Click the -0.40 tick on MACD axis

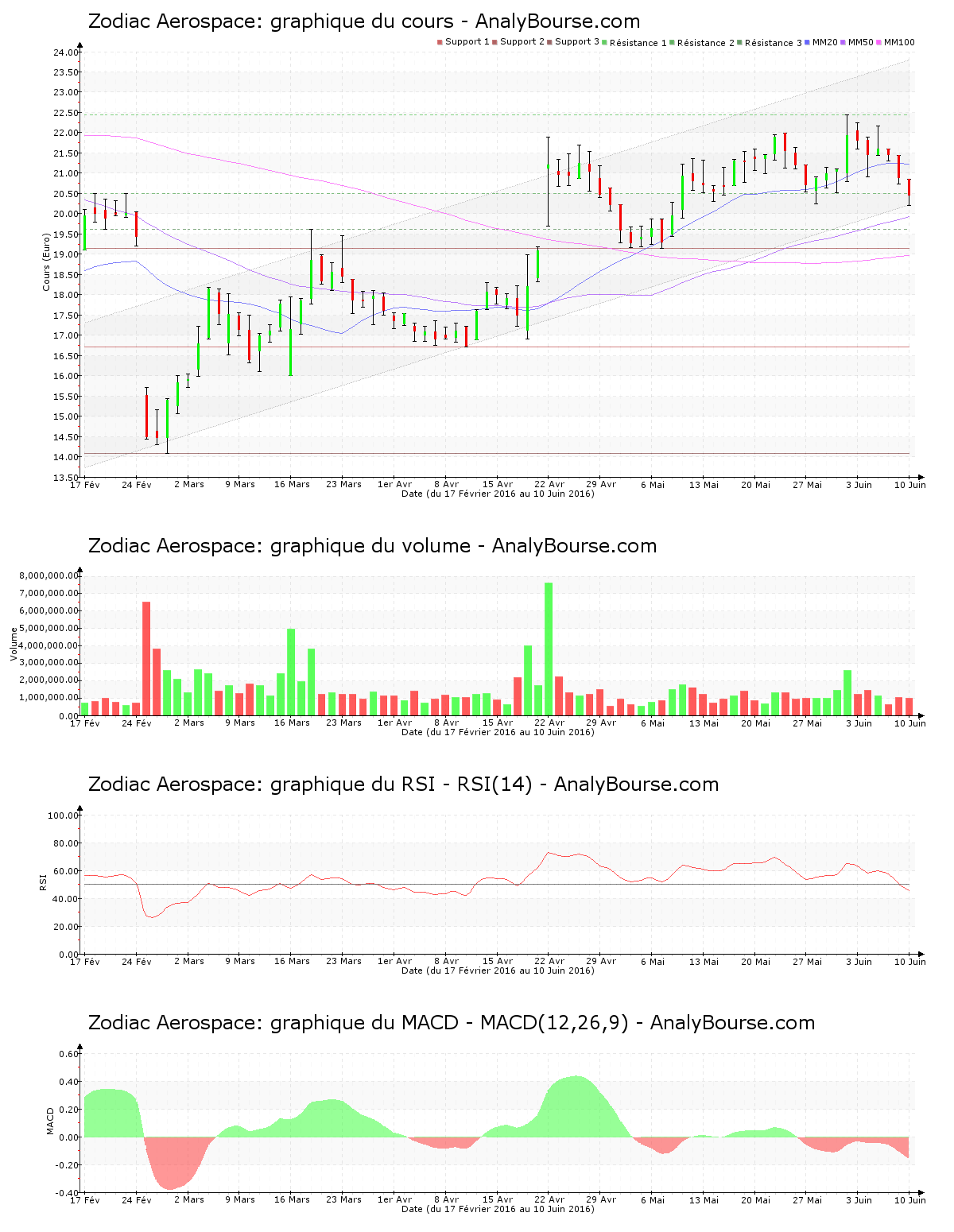tap(68, 1193)
